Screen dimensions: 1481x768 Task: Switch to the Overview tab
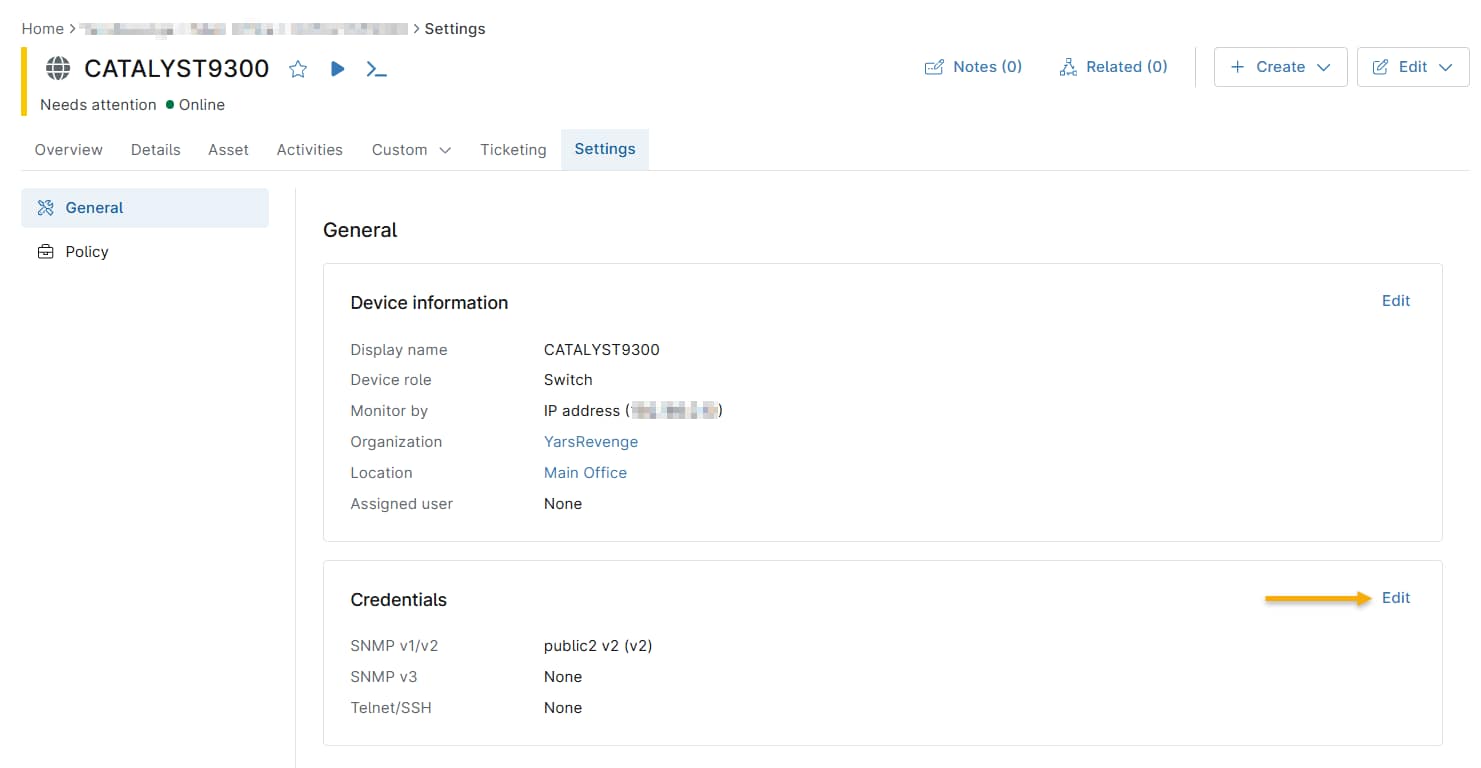tap(68, 150)
